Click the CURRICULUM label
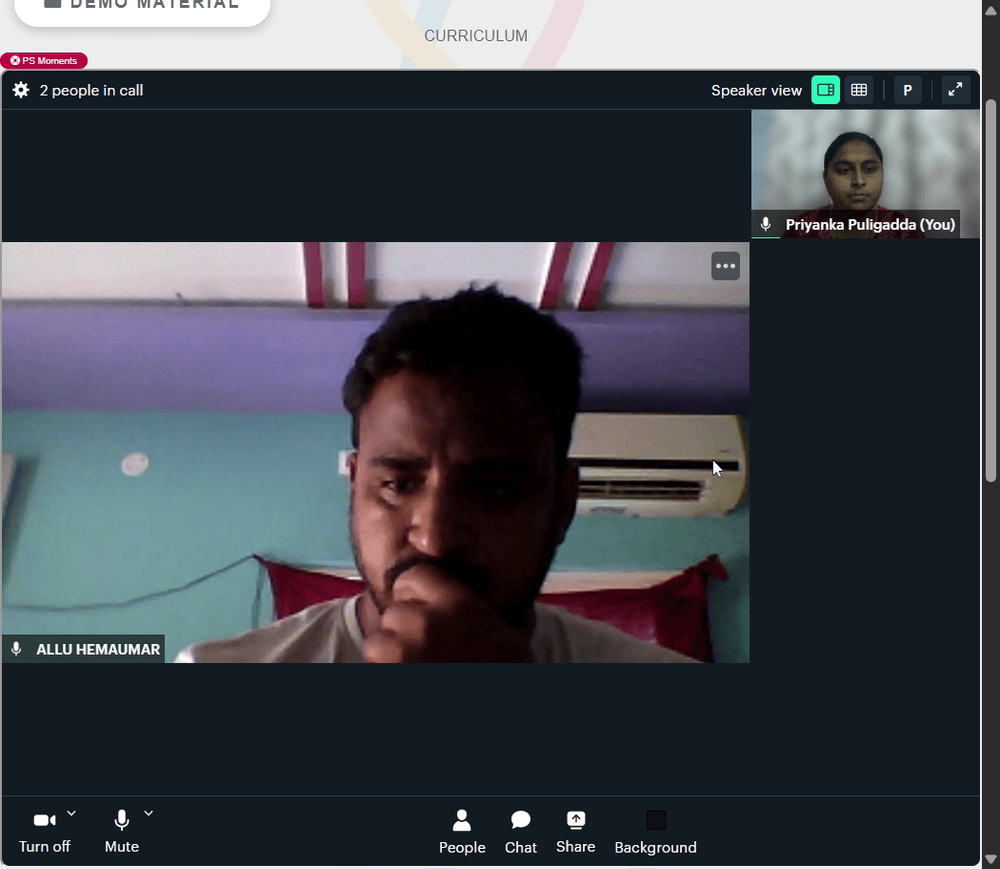The image size is (1000, 869). pos(476,36)
